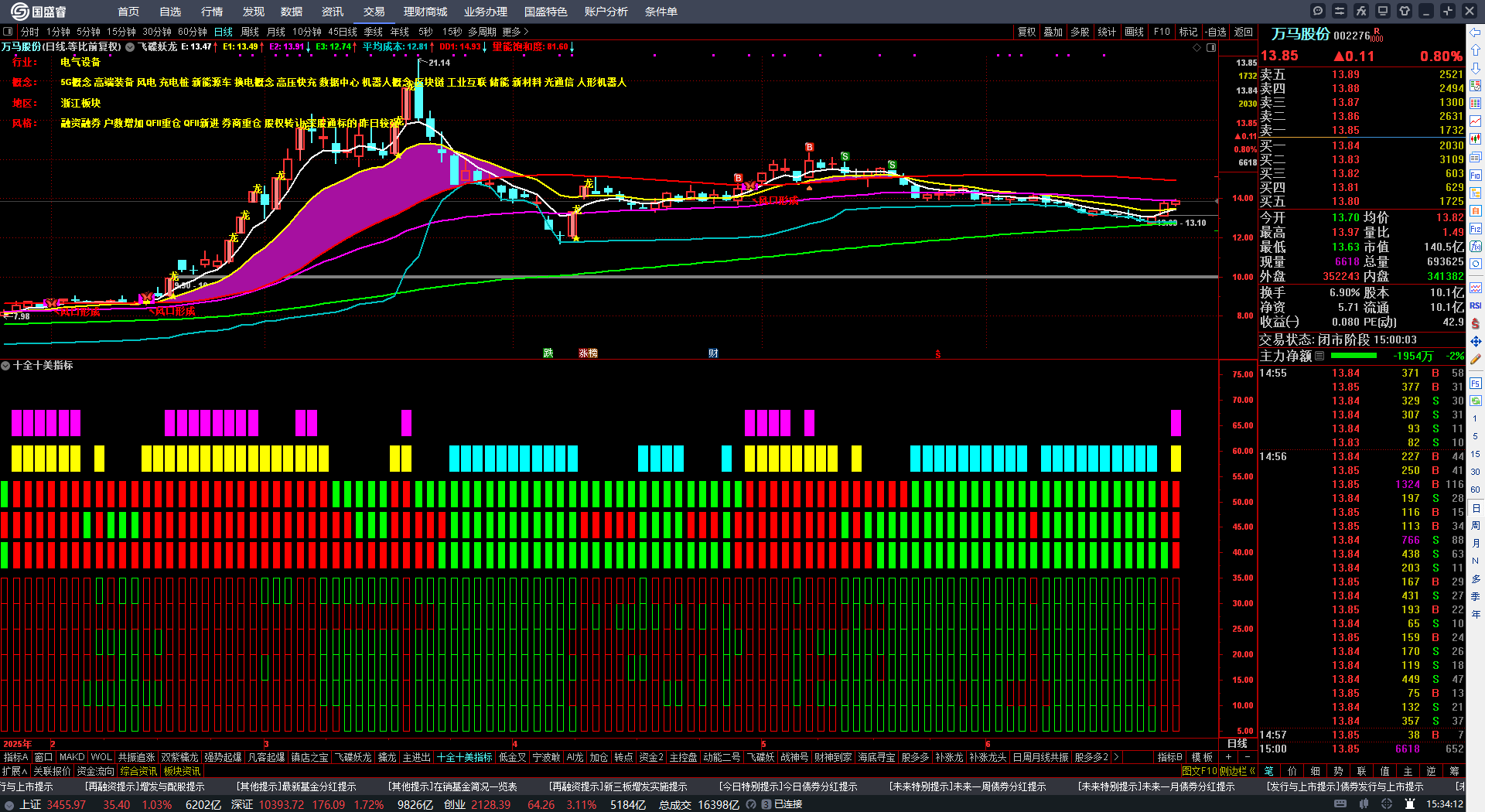The height and width of the screenshot is (812, 1485).
Task: Open the 指标A menu
Action: pyautogui.click(x=16, y=757)
